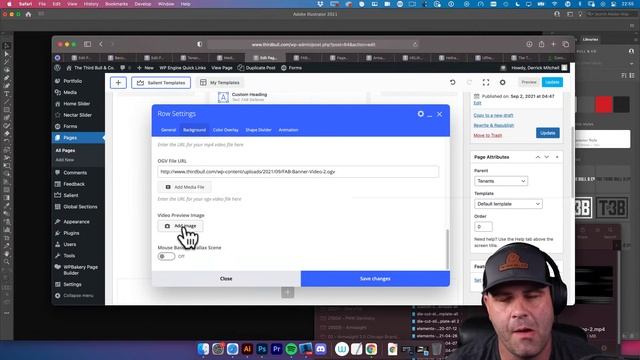Click Preview button in editor toolbar
The image size is (640, 360).
click(529, 82)
